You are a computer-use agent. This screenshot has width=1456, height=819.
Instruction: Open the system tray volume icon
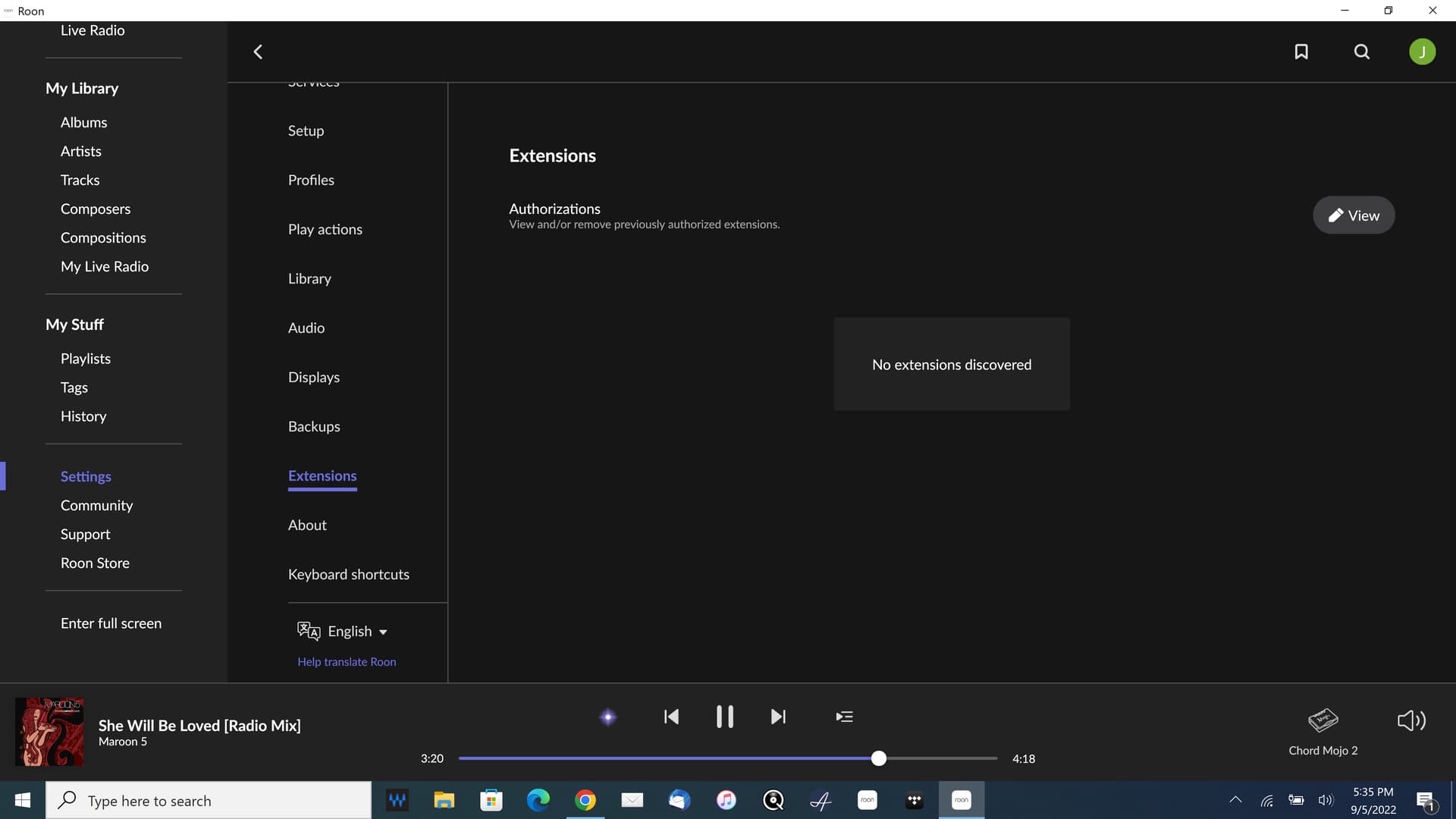click(1326, 800)
